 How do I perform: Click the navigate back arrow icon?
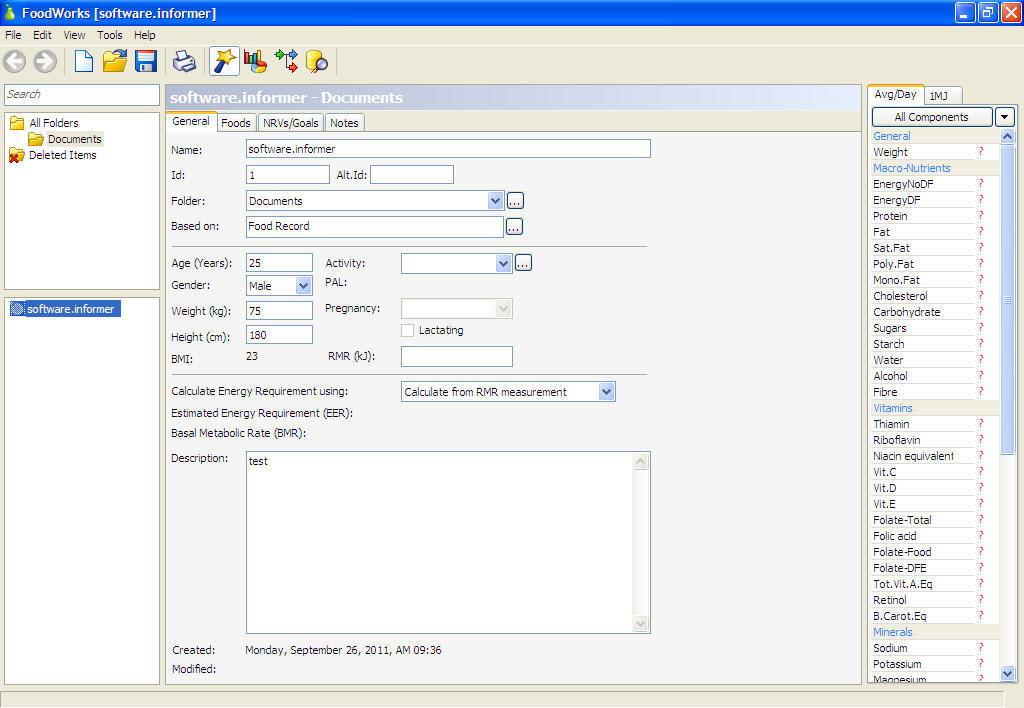pos(15,61)
